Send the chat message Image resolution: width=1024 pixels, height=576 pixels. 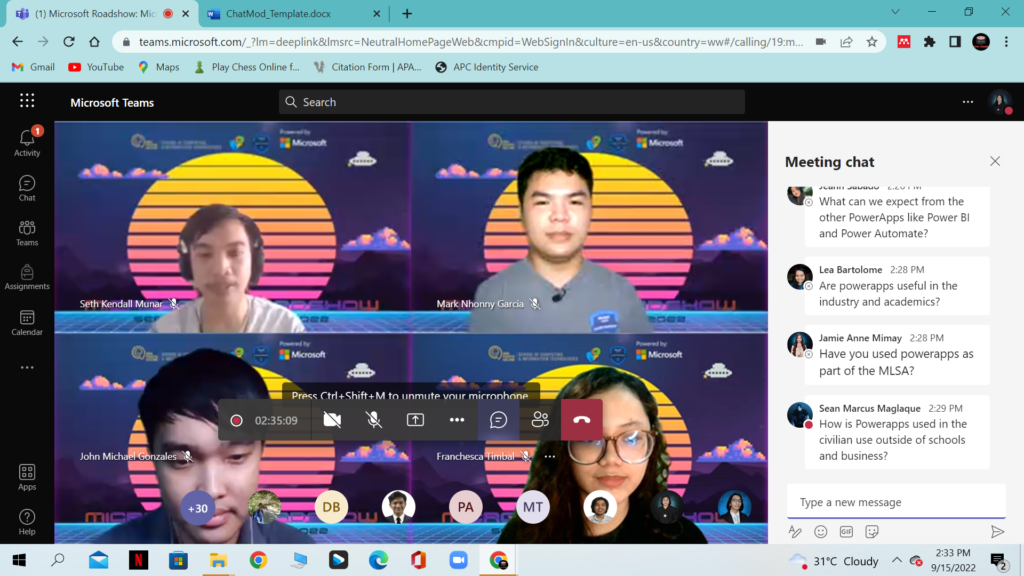tap(997, 532)
